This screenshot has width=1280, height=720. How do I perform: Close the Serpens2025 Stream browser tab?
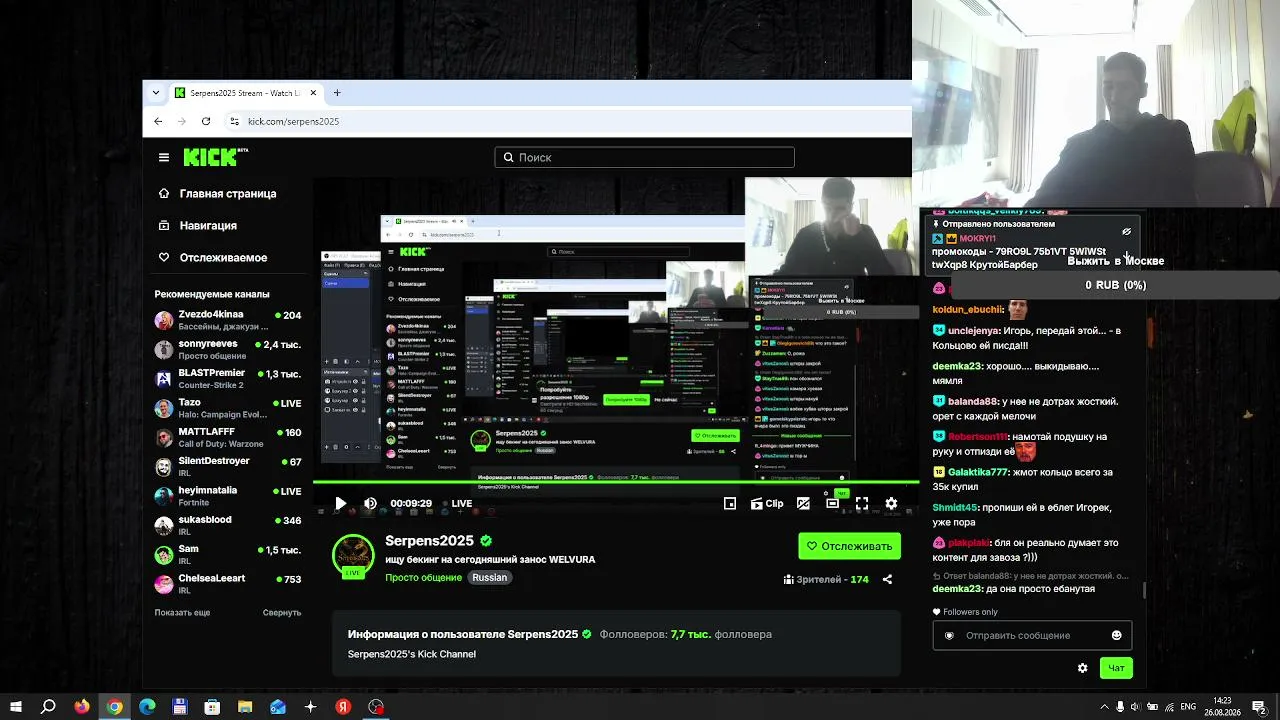pyautogui.click(x=313, y=93)
